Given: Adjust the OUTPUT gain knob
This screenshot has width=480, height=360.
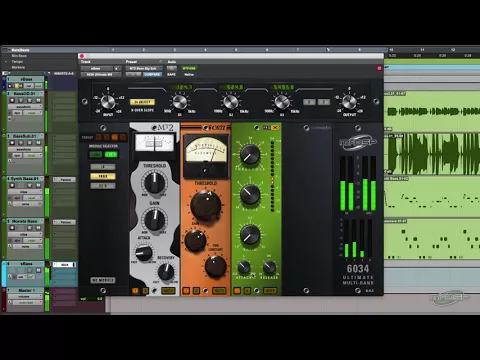Looking at the screenshot, I should point(349,101).
